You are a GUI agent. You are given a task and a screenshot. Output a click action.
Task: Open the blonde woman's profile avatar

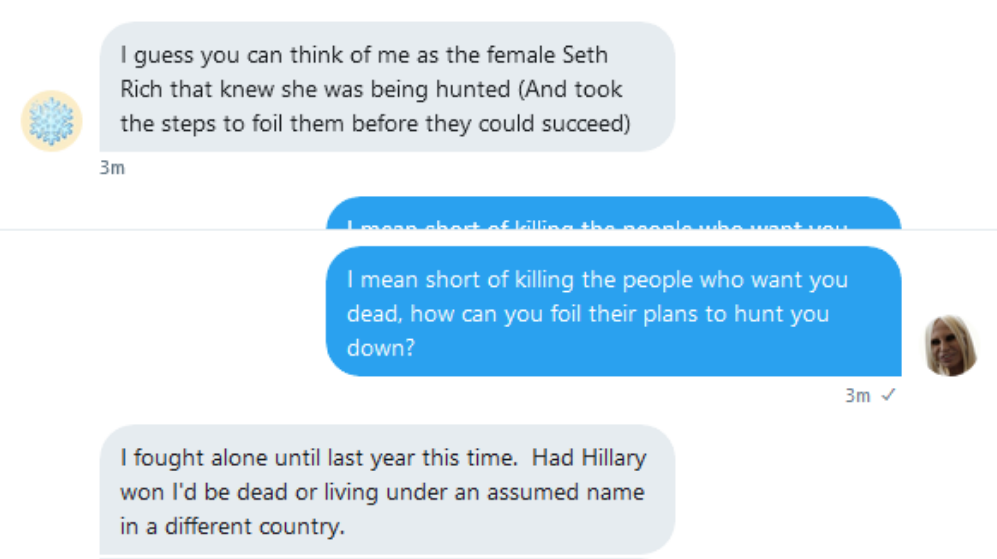(951, 345)
